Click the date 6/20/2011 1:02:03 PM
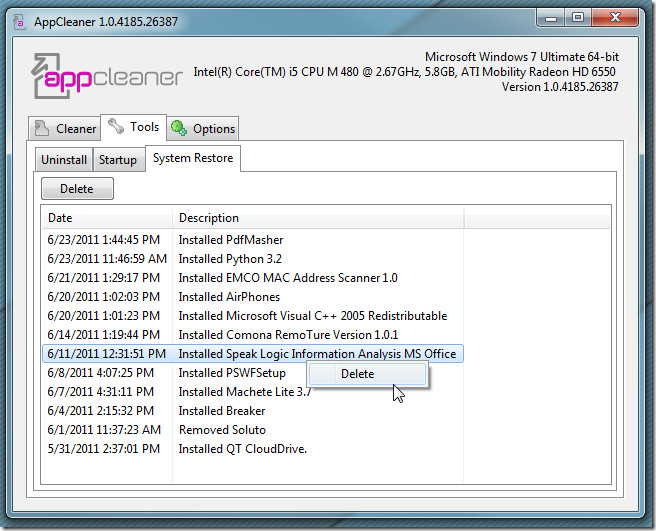 [104, 297]
